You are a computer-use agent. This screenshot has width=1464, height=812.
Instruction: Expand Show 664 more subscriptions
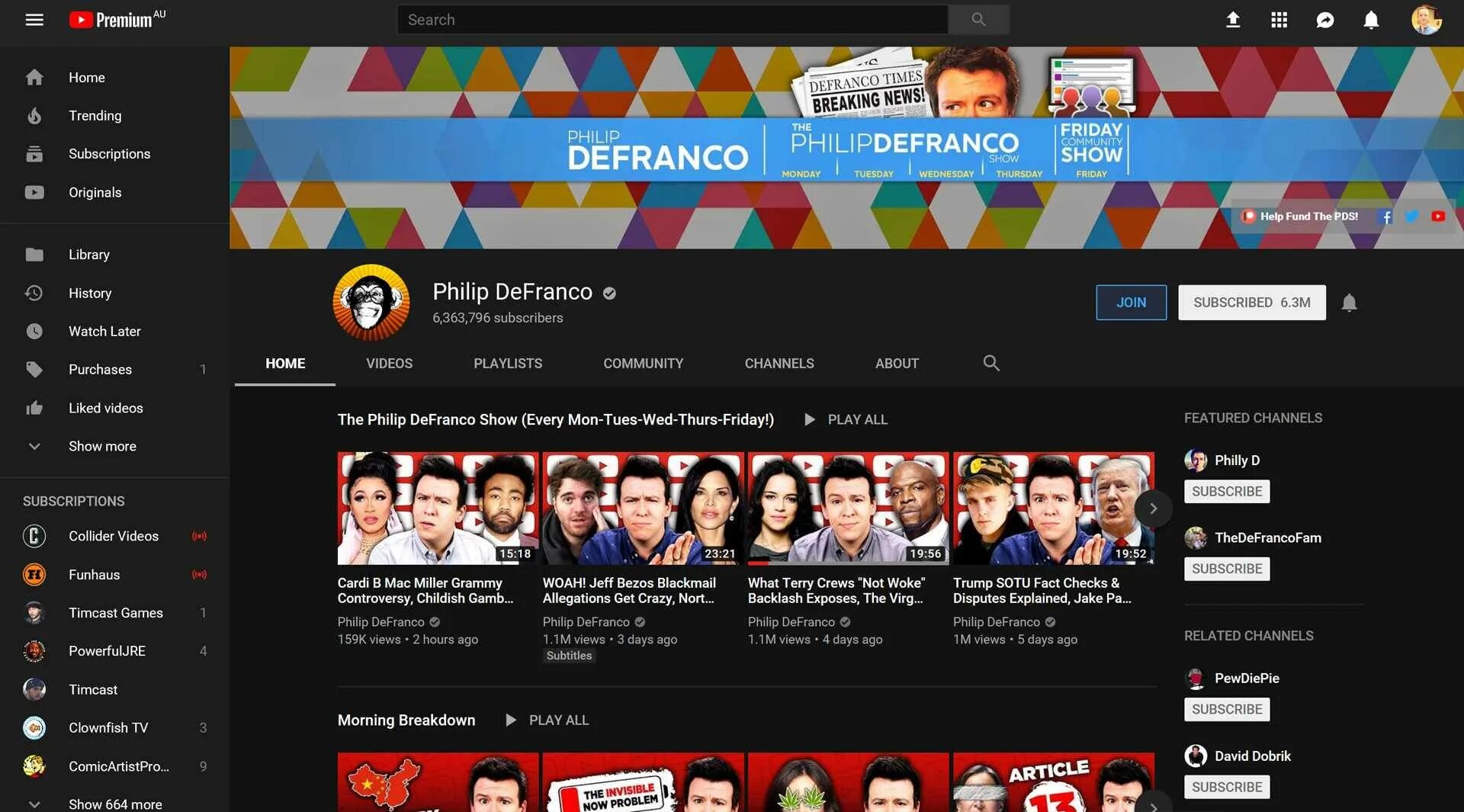(x=115, y=804)
